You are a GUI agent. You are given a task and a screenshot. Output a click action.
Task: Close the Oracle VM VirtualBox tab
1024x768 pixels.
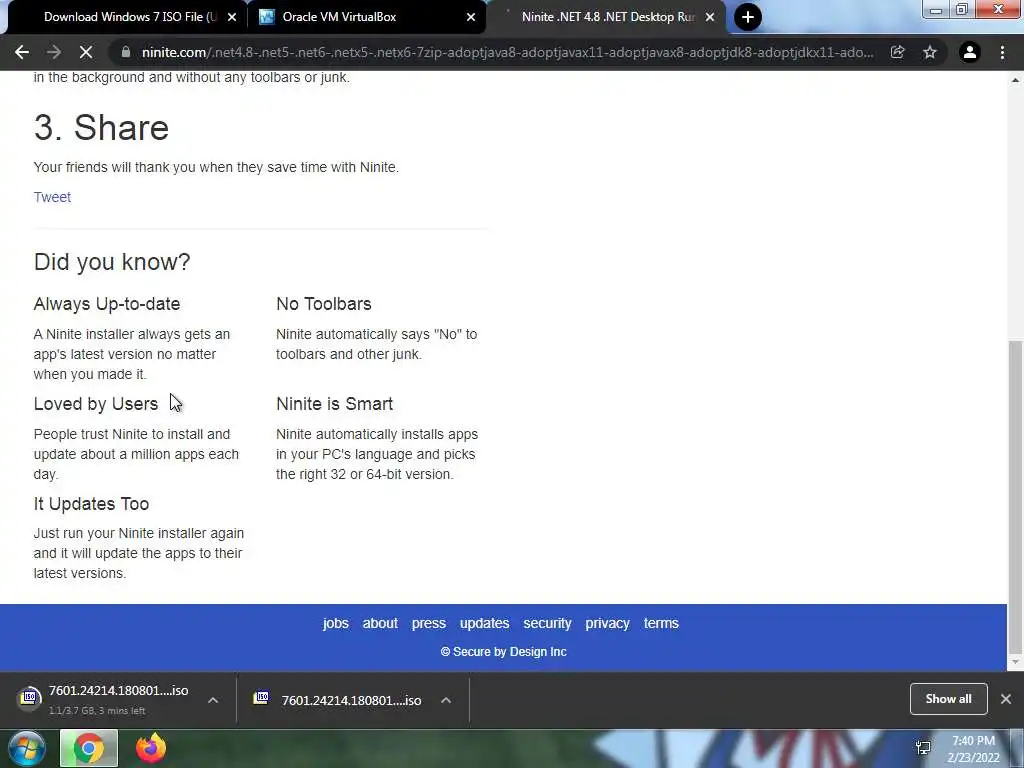471,17
